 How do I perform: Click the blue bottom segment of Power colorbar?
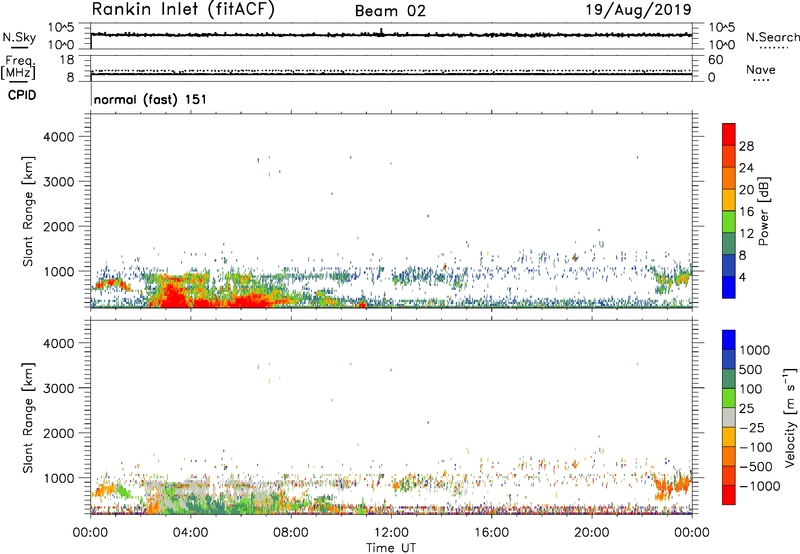[729, 287]
